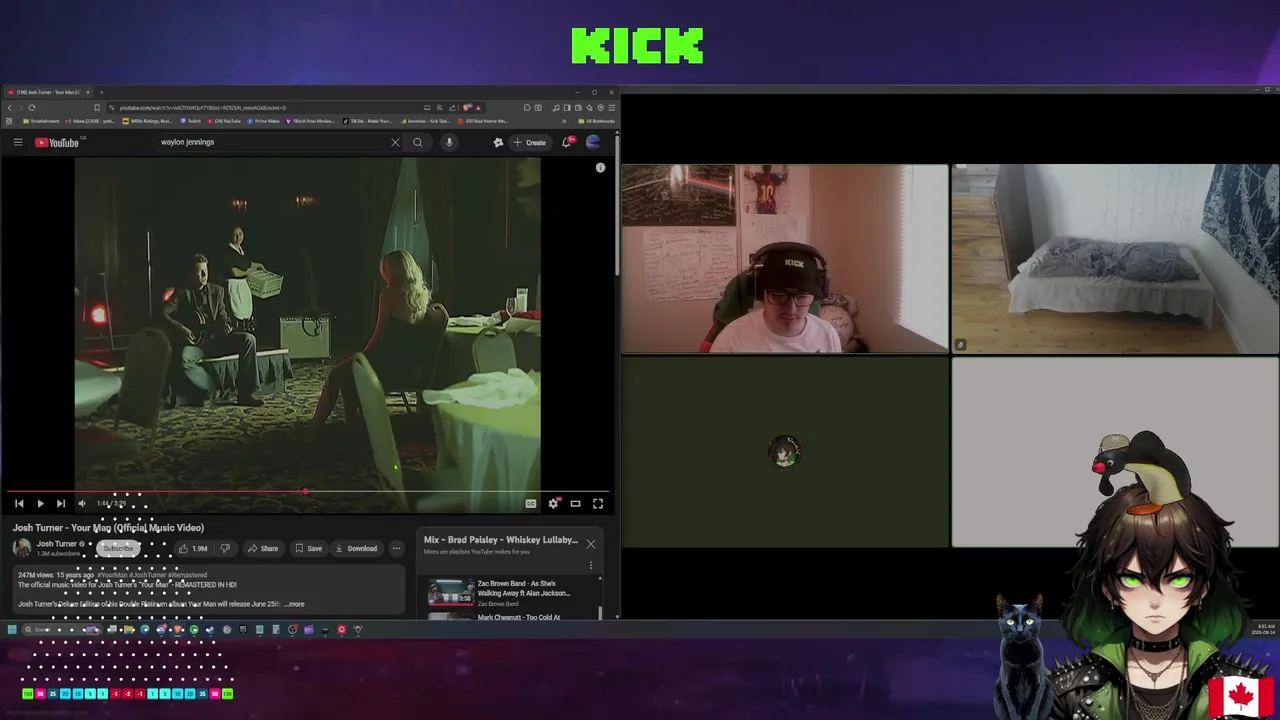Open a new browser tab
The image size is (1280, 720).
tap(101, 92)
